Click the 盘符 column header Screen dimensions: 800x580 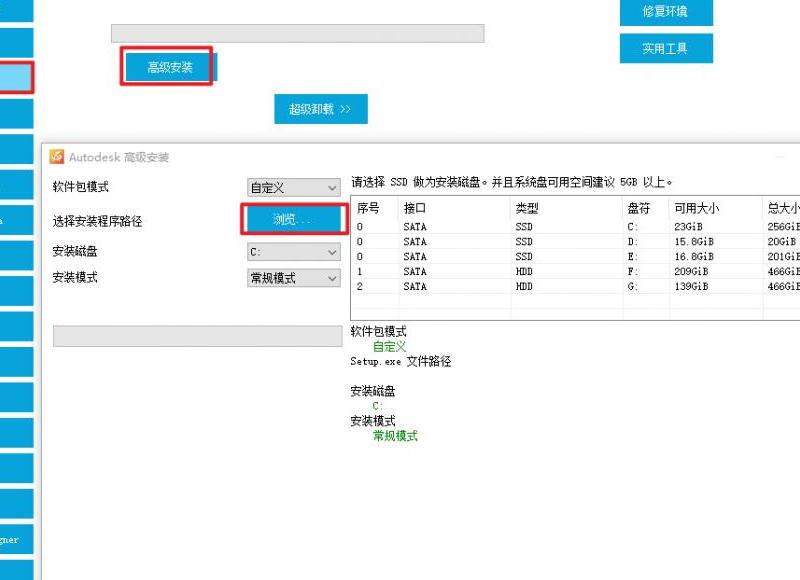(x=639, y=209)
